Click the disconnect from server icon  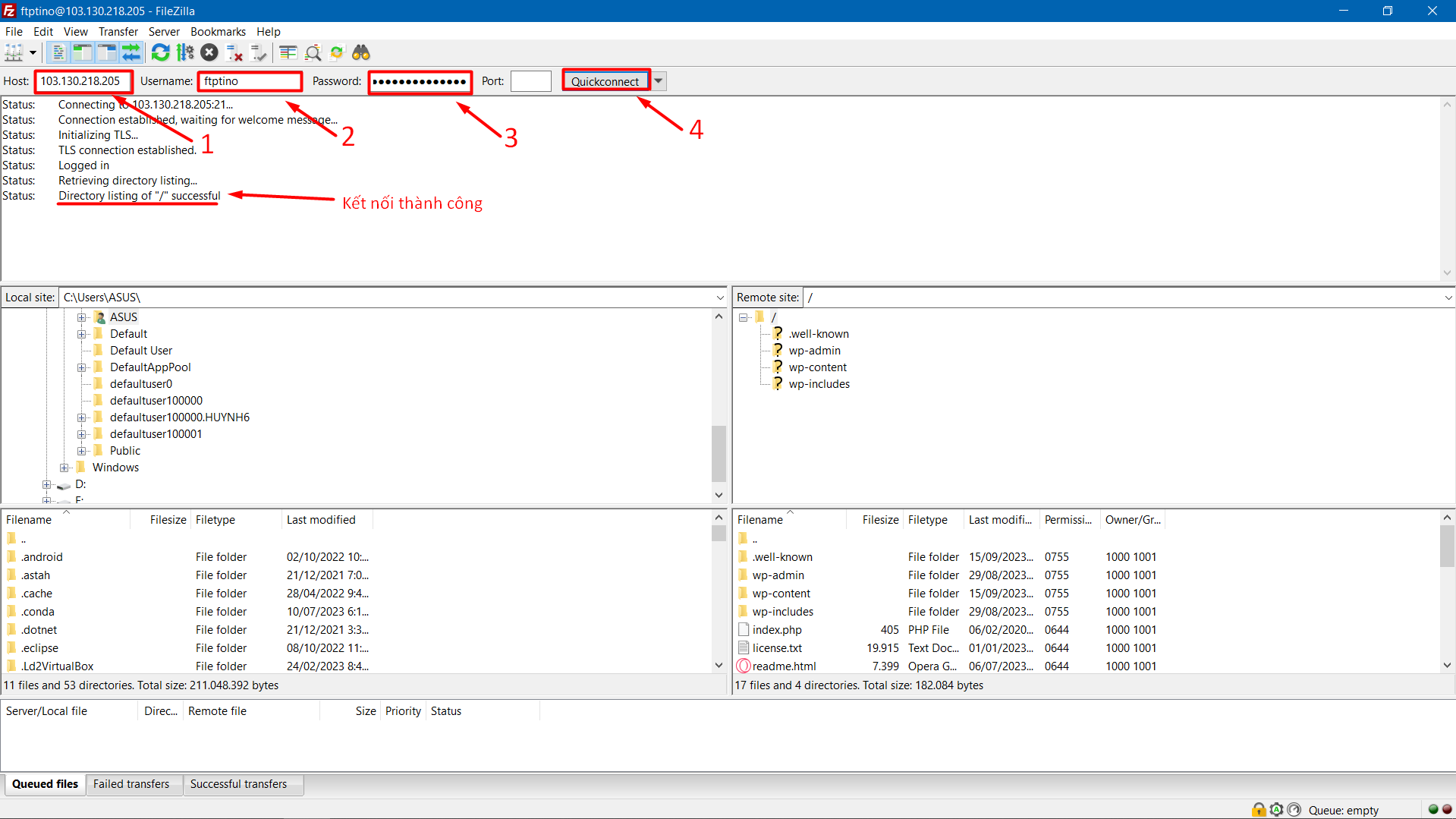pos(234,52)
